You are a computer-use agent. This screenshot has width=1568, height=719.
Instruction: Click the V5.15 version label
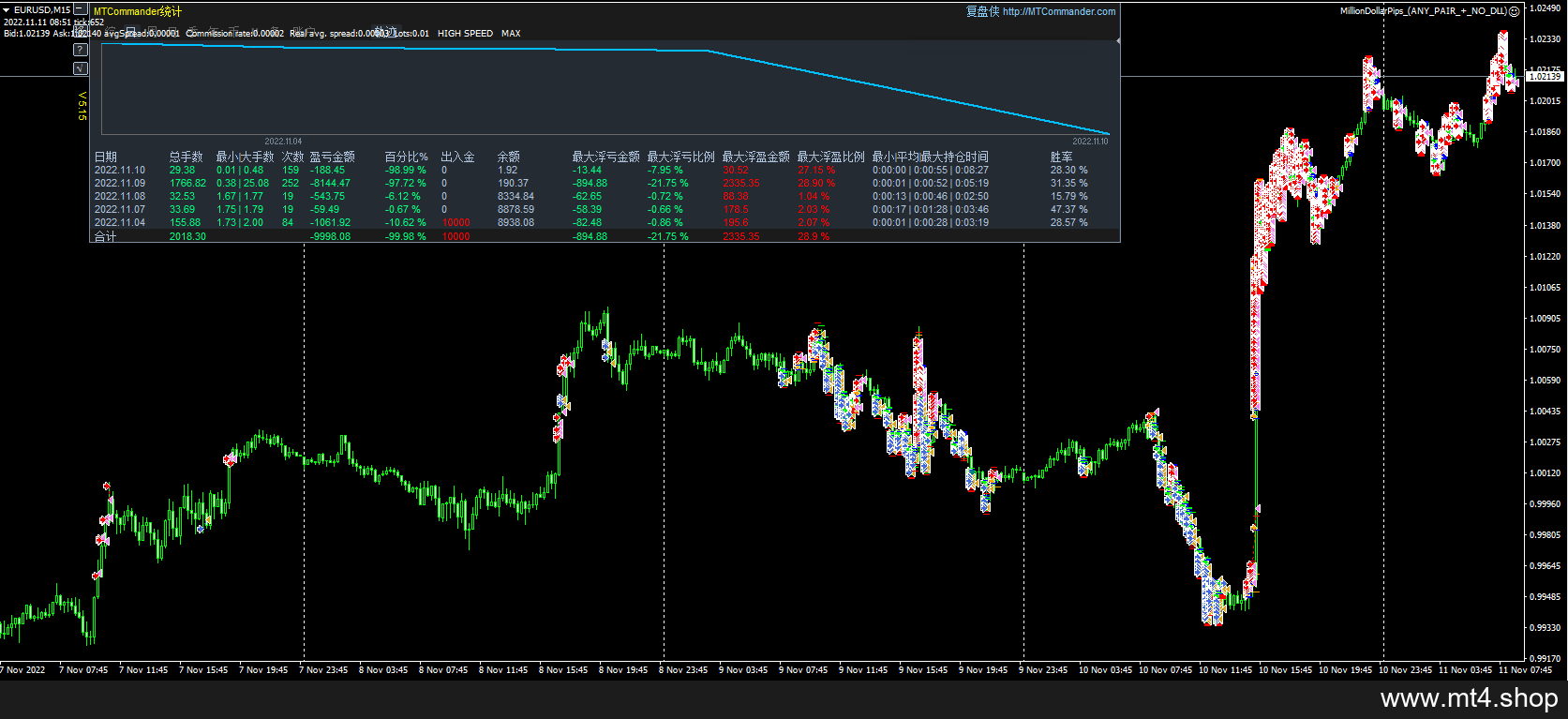click(82, 106)
